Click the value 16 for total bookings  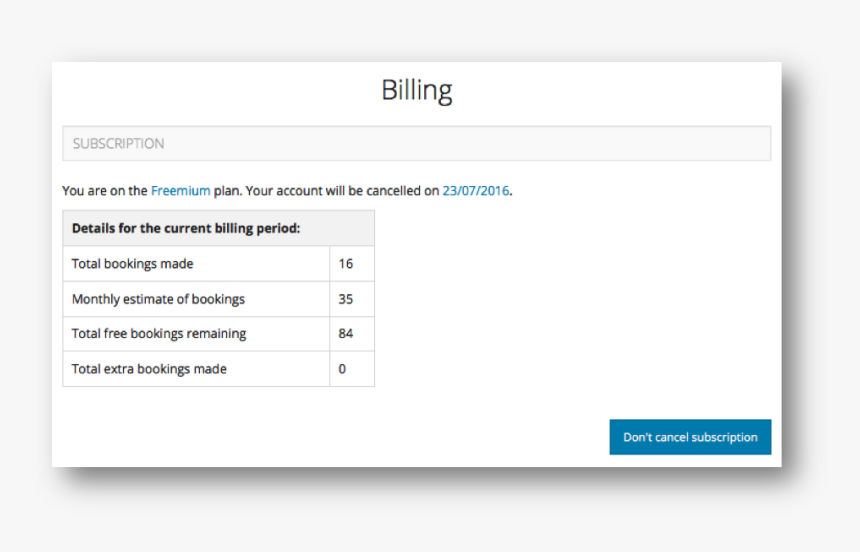pos(346,264)
